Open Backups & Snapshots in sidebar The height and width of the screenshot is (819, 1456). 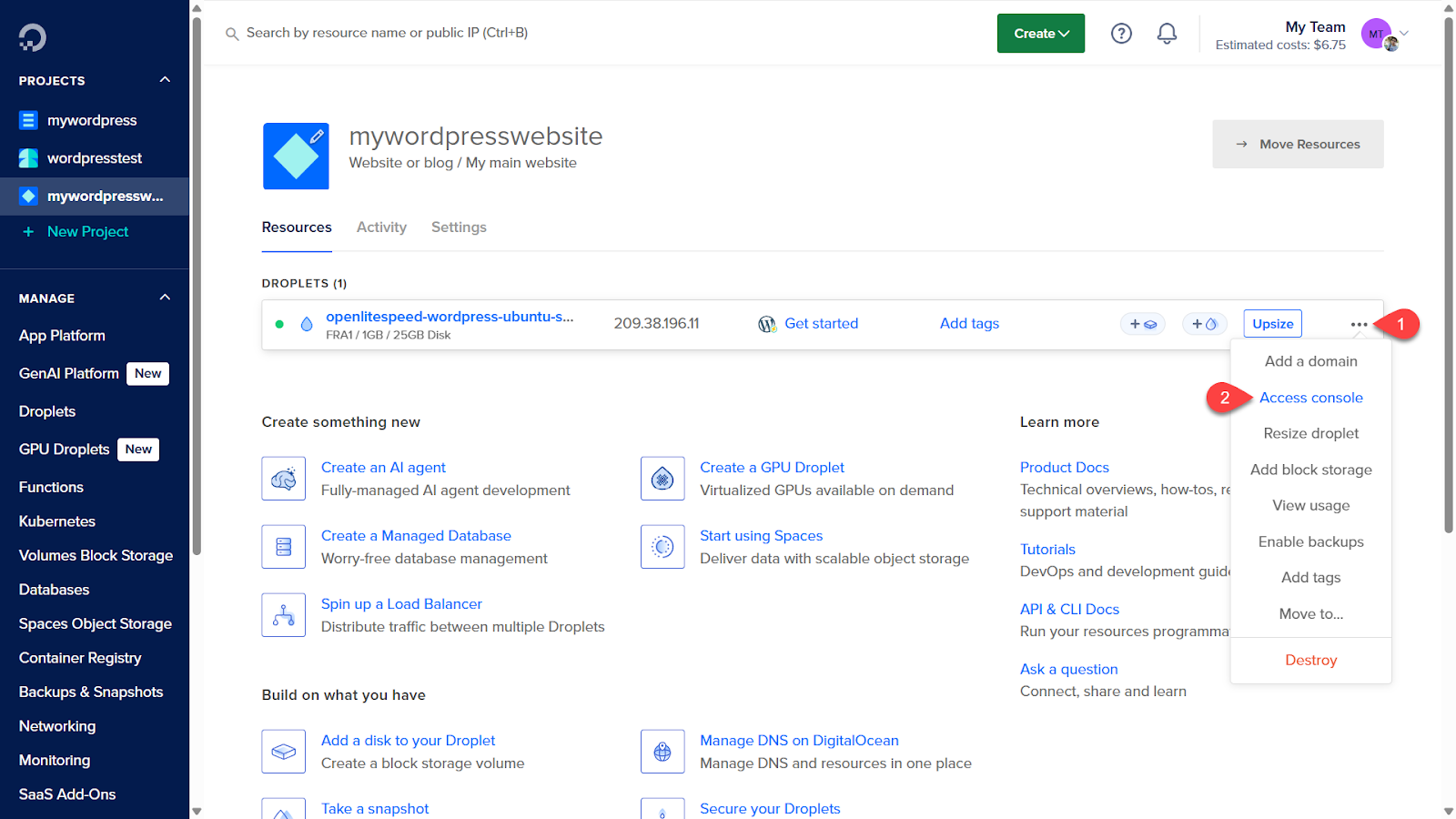[91, 692]
